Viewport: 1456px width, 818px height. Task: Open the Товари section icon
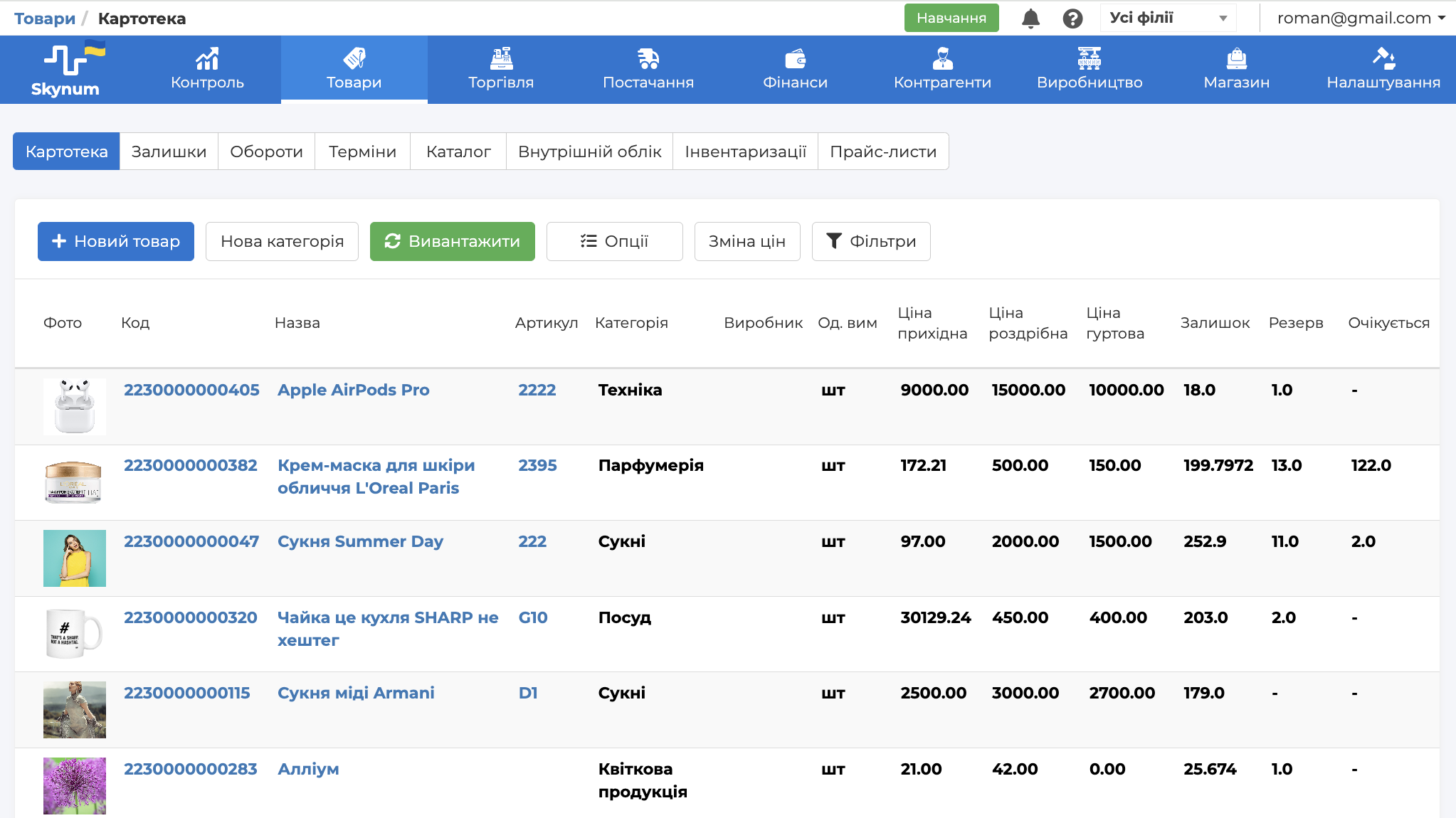(354, 58)
